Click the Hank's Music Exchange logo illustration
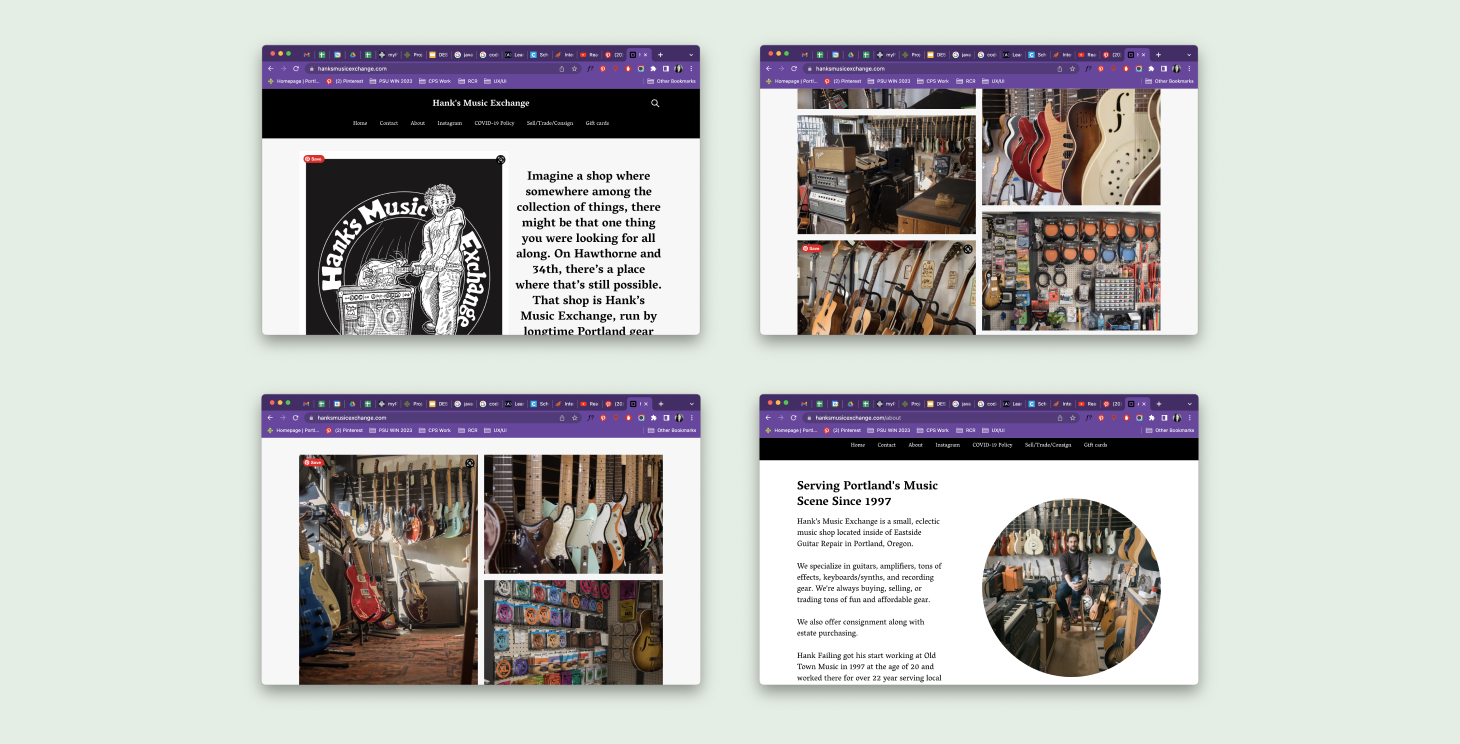 coord(404,247)
